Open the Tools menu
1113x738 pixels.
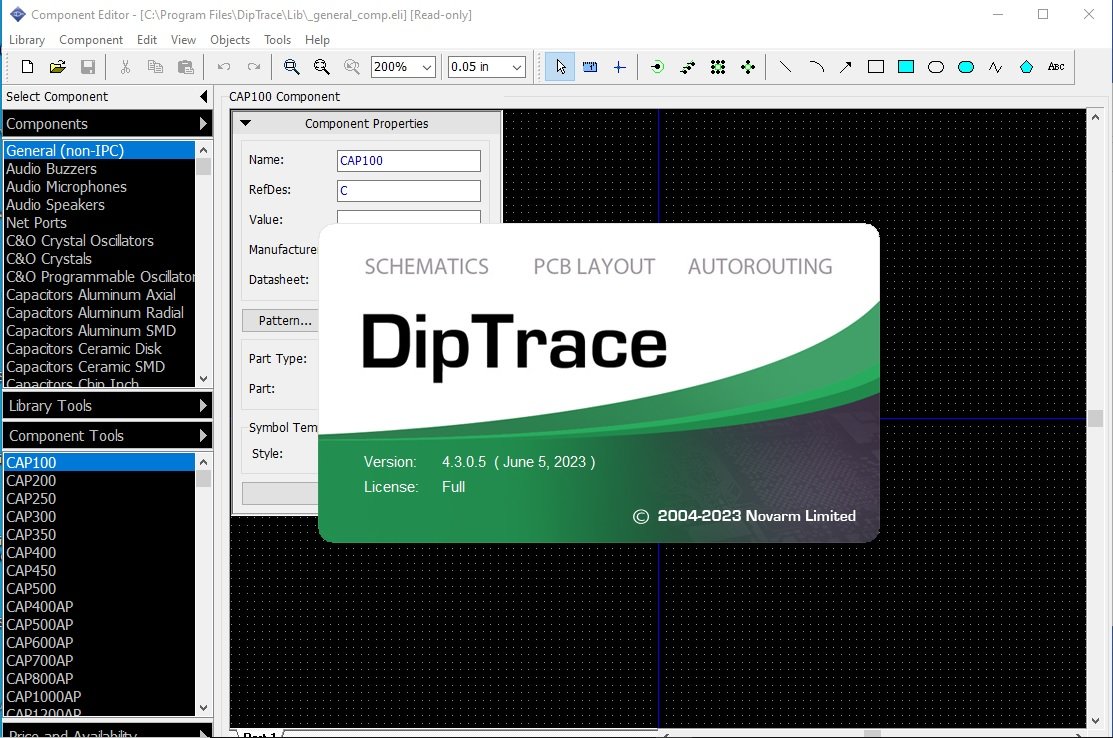[x=278, y=40]
